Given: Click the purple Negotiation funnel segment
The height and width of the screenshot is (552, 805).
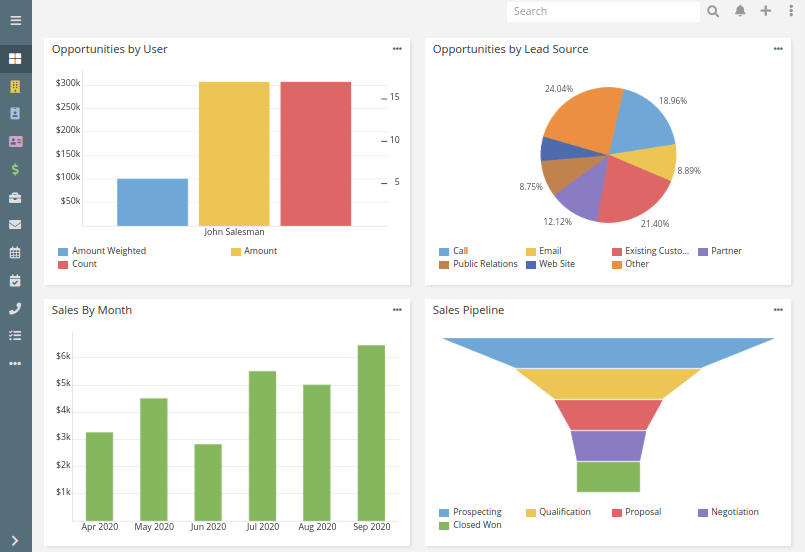Looking at the screenshot, I should click(608, 446).
